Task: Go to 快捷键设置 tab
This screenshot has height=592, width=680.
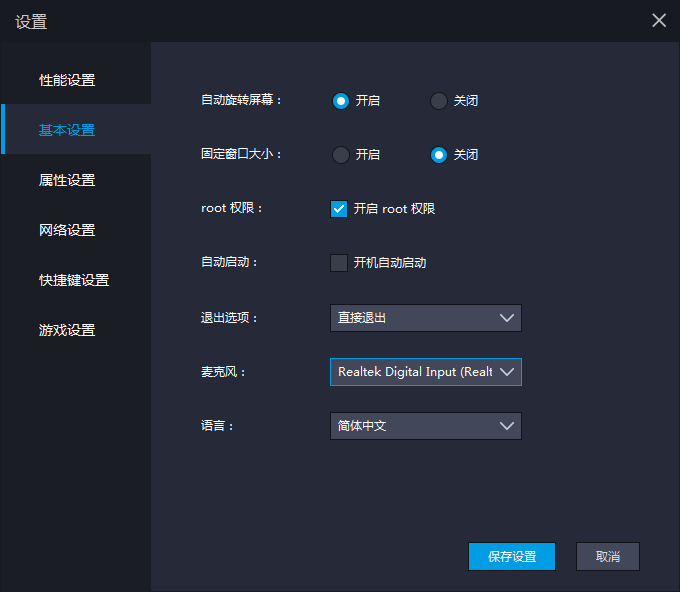Action: tap(74, 280)
